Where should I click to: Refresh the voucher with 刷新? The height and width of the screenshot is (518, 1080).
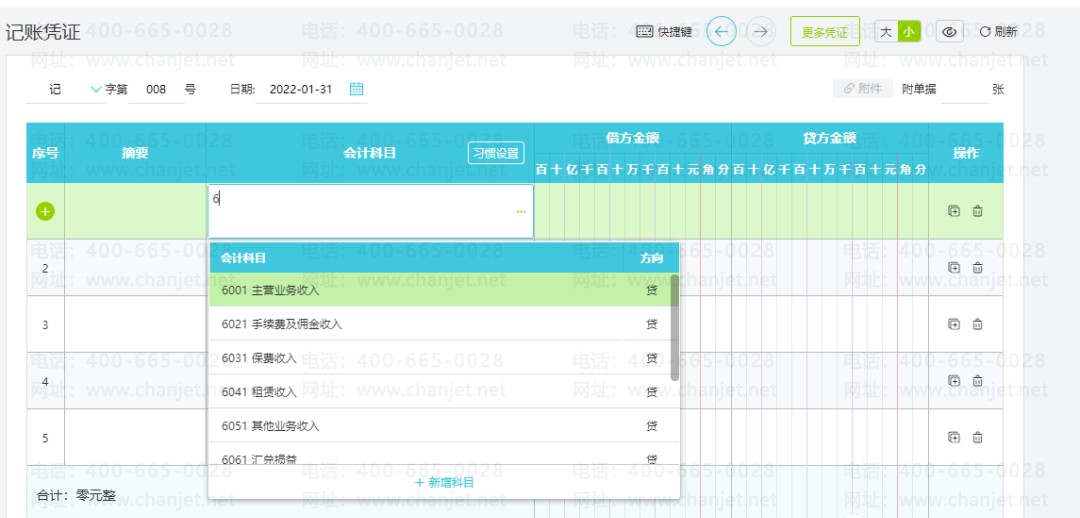[x=998, y=32]
